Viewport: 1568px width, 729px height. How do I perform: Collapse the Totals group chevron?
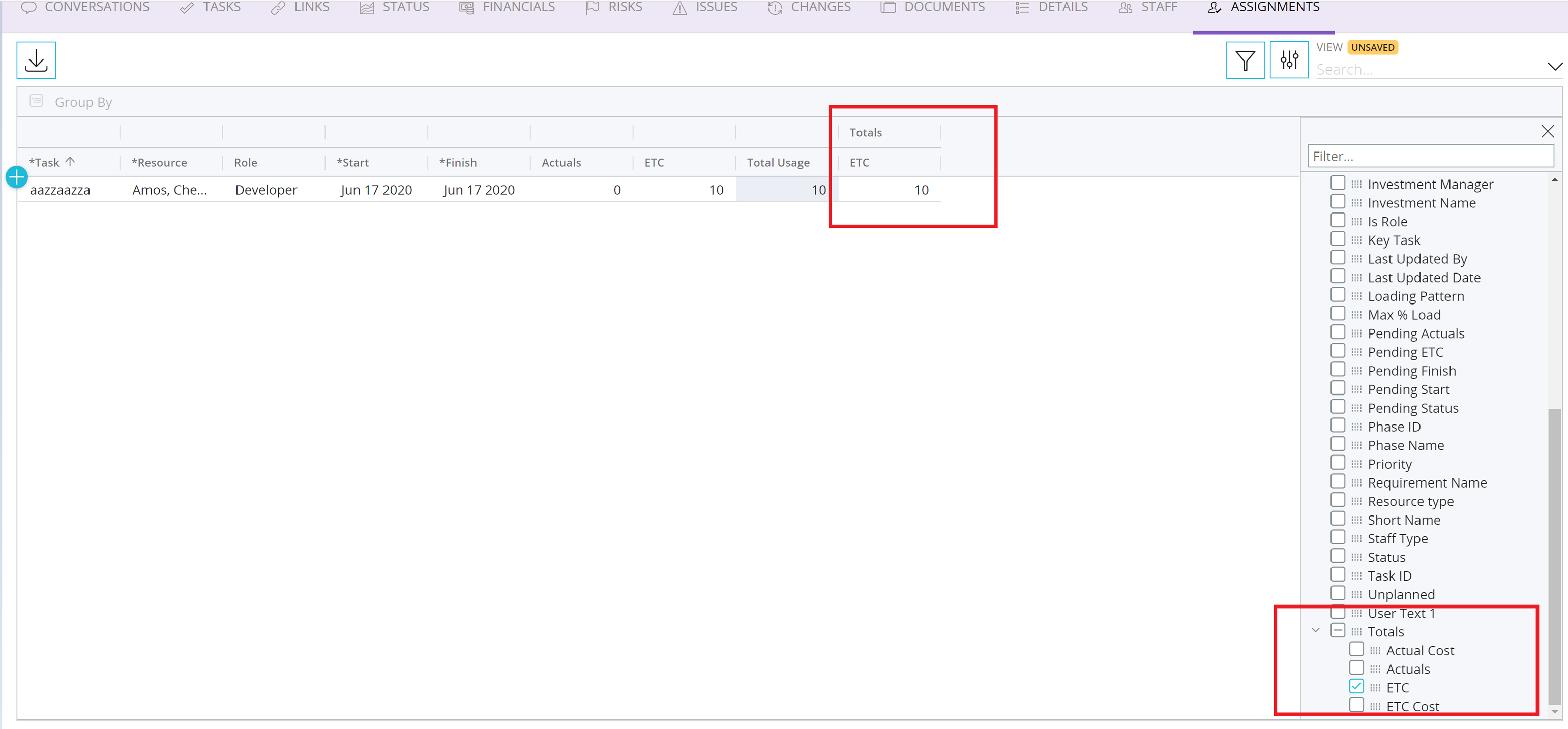[1315, 630]
